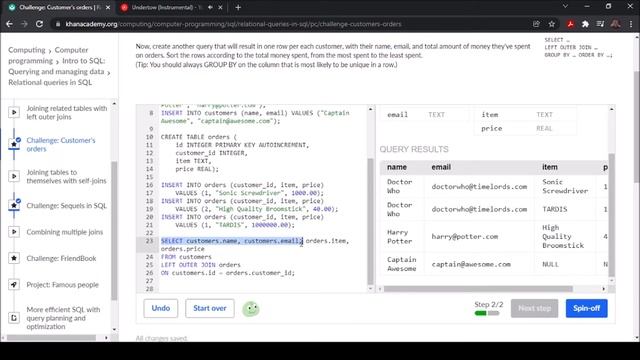
Task: Open More efficient SQL with query planning
Action: pos(63,318)
